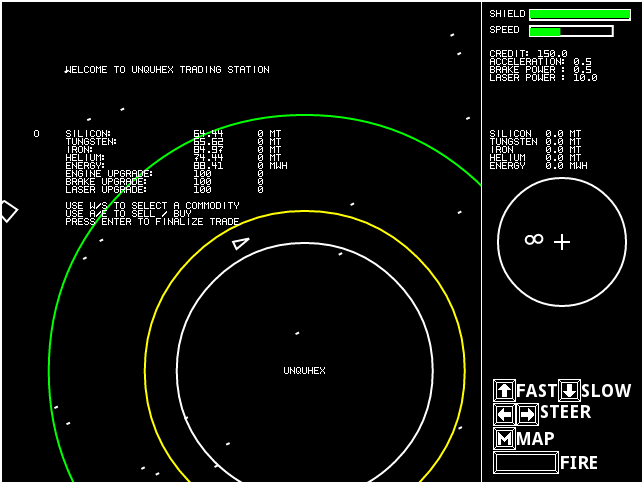644x484 pixels.
Task: Click the LASER POWER 10.0 readout
Action: [x=543, y=78]
